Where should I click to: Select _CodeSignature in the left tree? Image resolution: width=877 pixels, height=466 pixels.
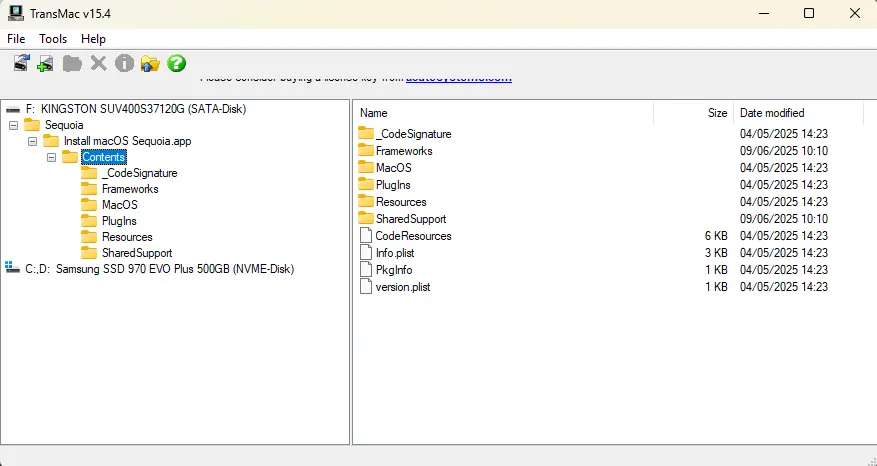pos(139,173)
